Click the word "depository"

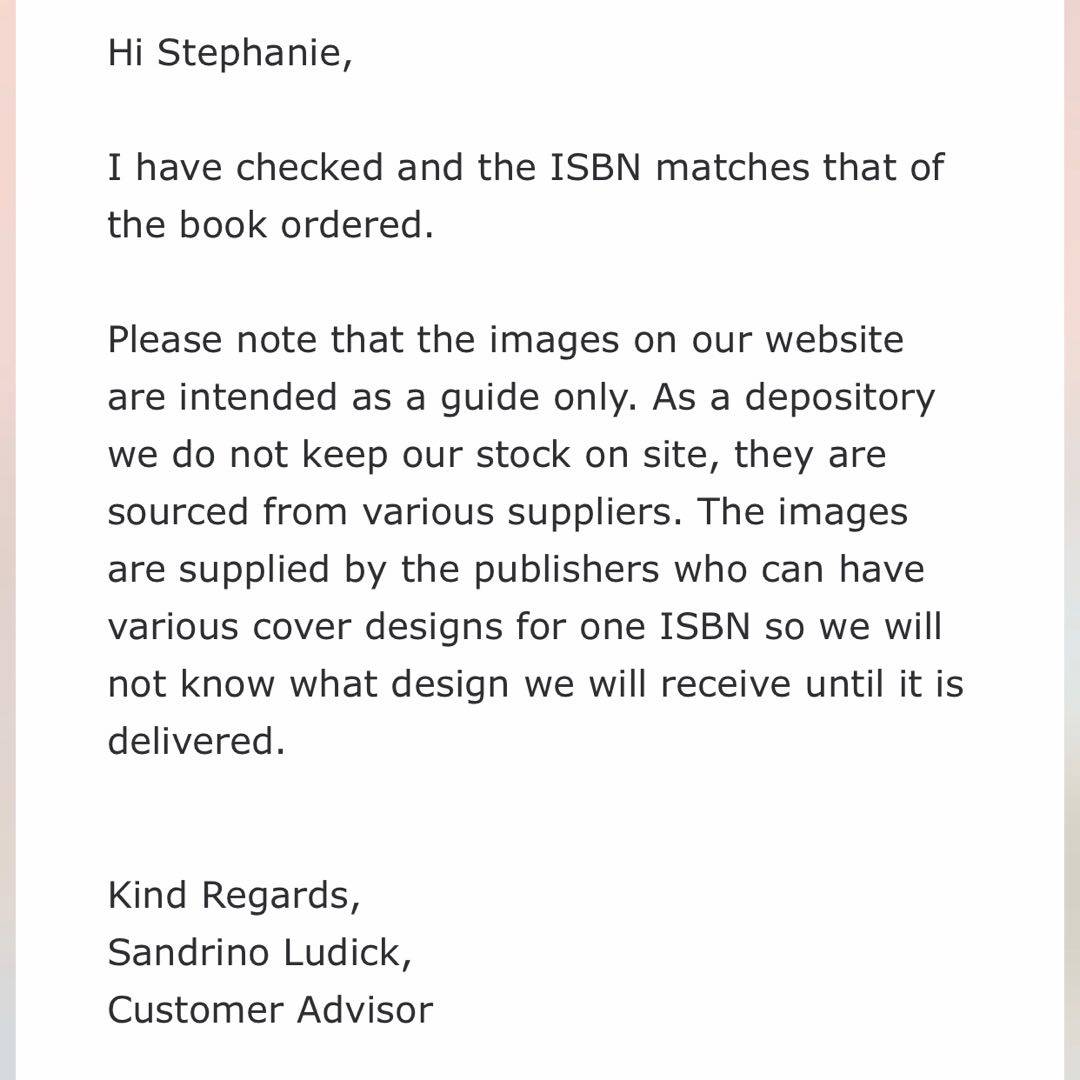click(839, 398)
